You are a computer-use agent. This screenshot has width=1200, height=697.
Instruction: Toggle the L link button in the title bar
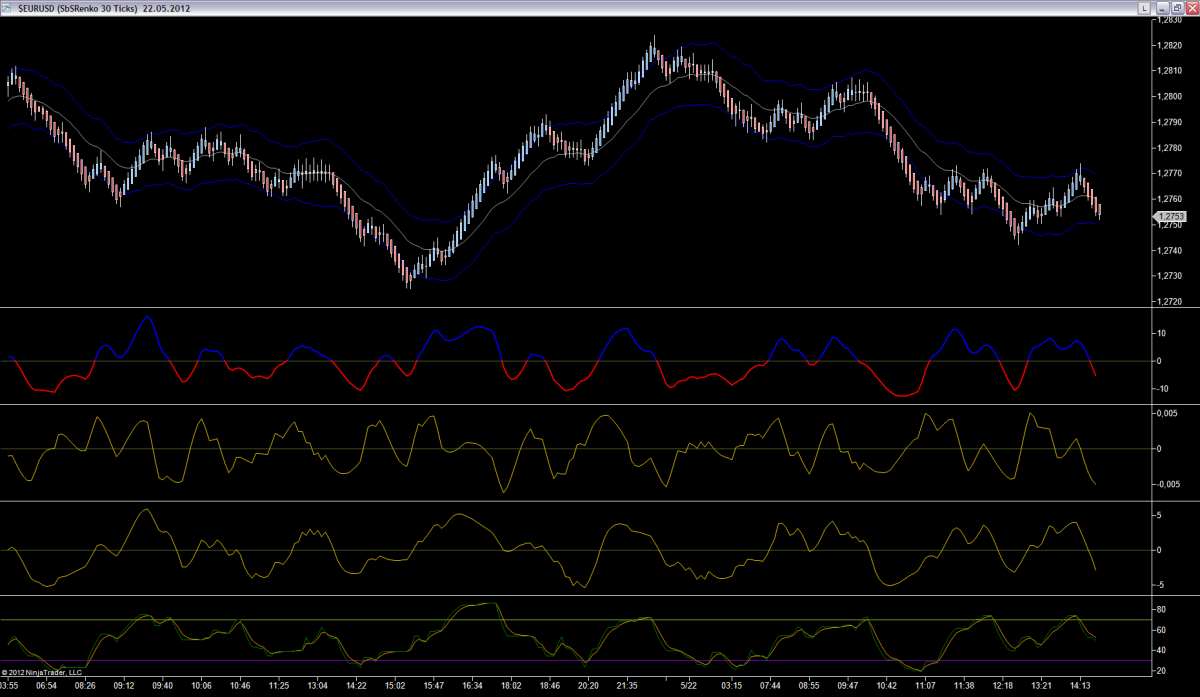(x=1144, y=7)
